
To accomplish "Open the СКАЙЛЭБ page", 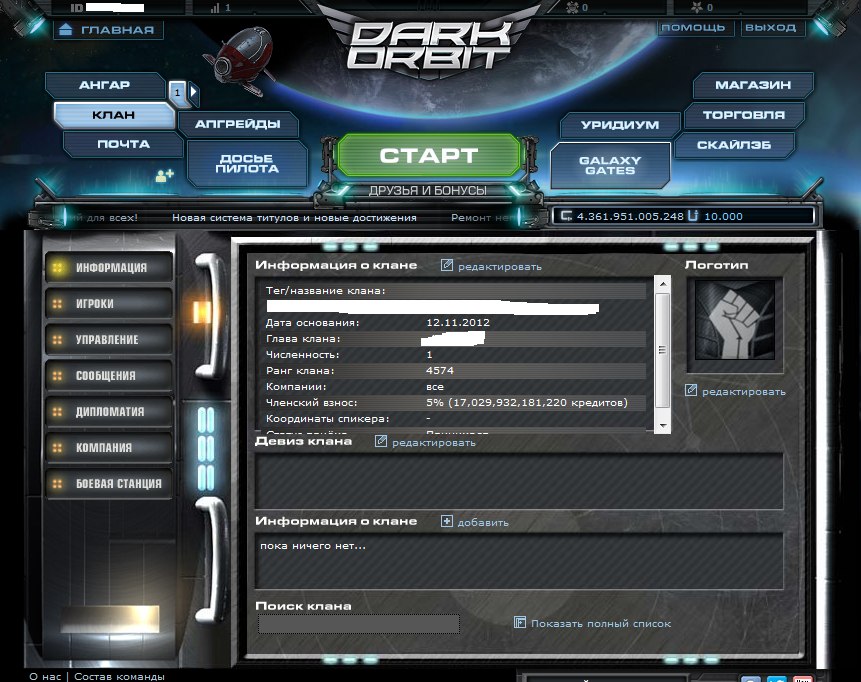I will 734,145.
